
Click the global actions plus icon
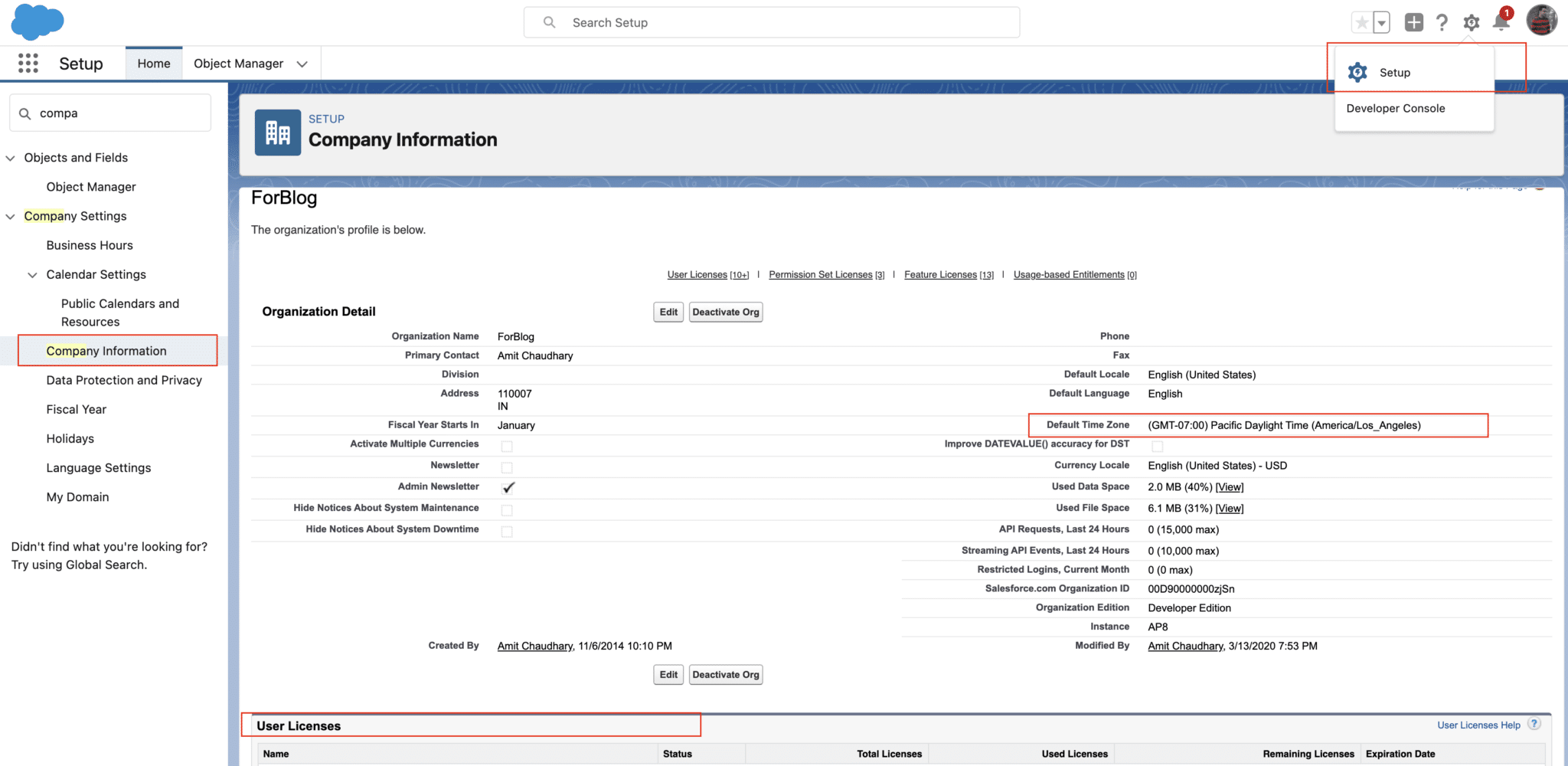point(1413,22)
